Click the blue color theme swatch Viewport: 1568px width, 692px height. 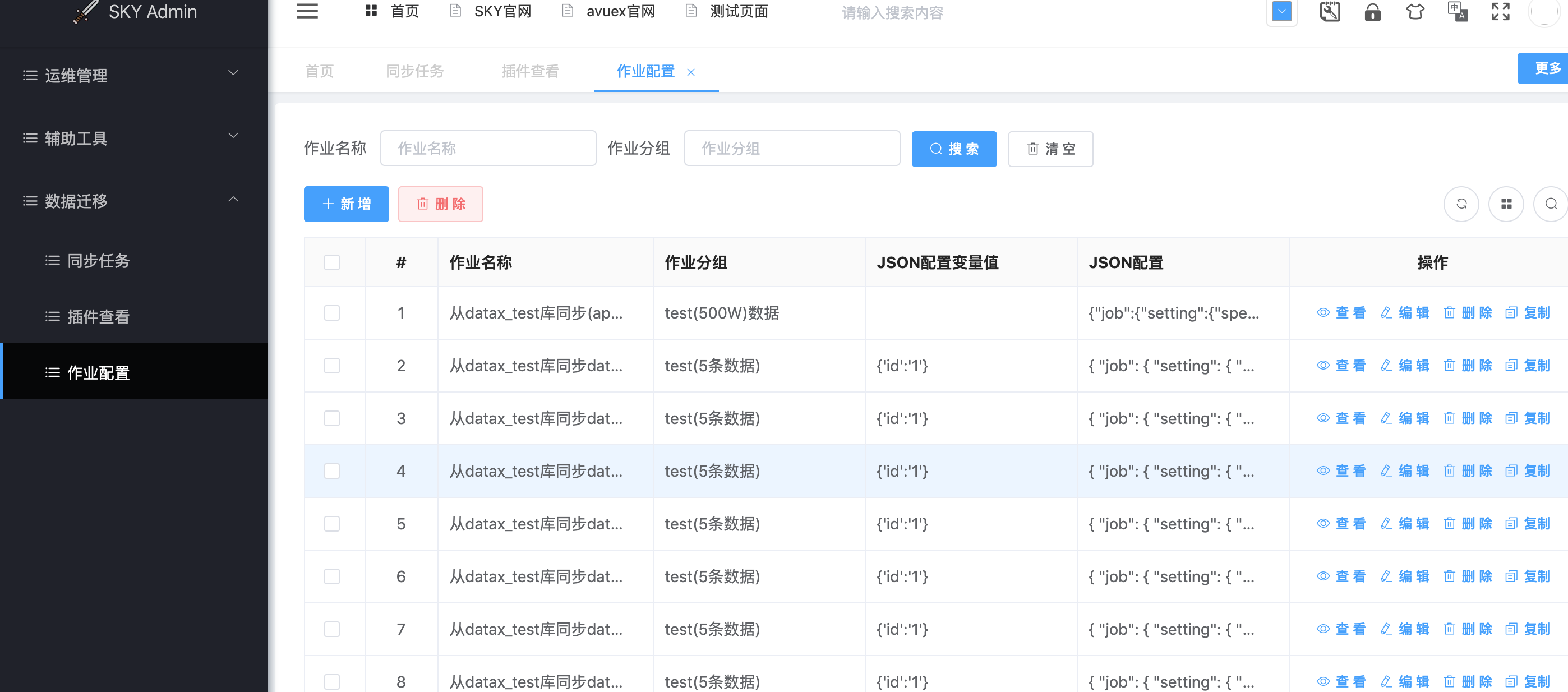[x=1281, y=12]
